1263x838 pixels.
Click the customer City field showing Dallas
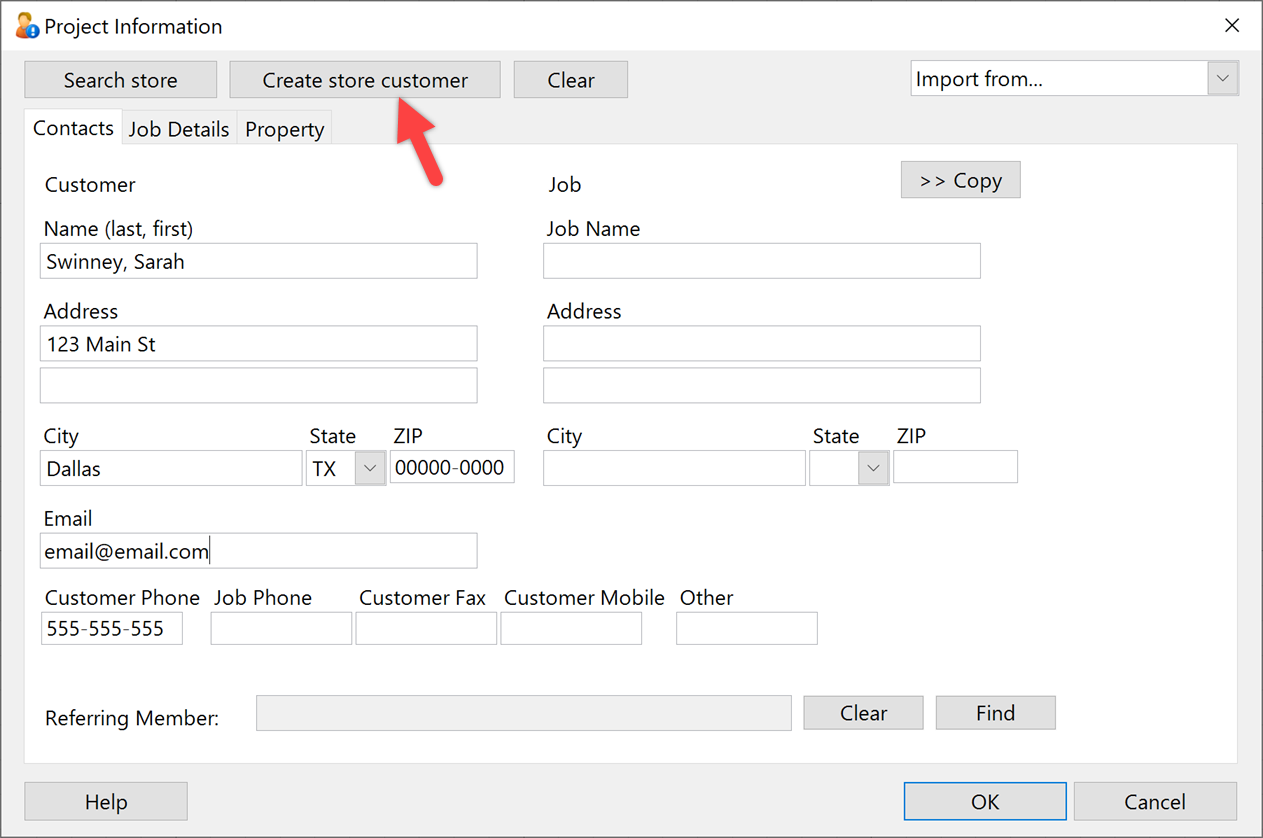(x=171, y=468)
